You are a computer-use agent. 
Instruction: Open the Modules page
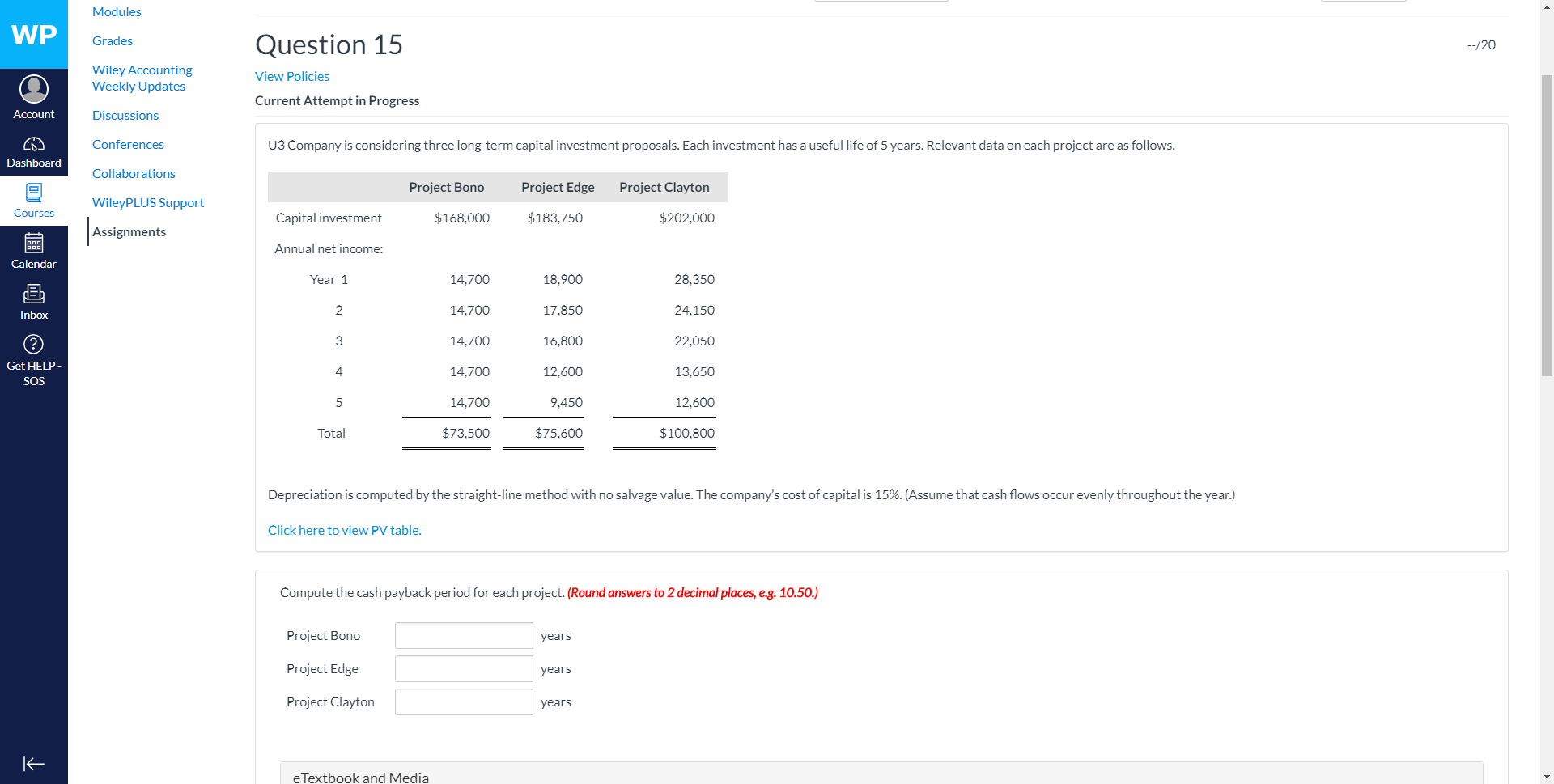coord(117,11)
